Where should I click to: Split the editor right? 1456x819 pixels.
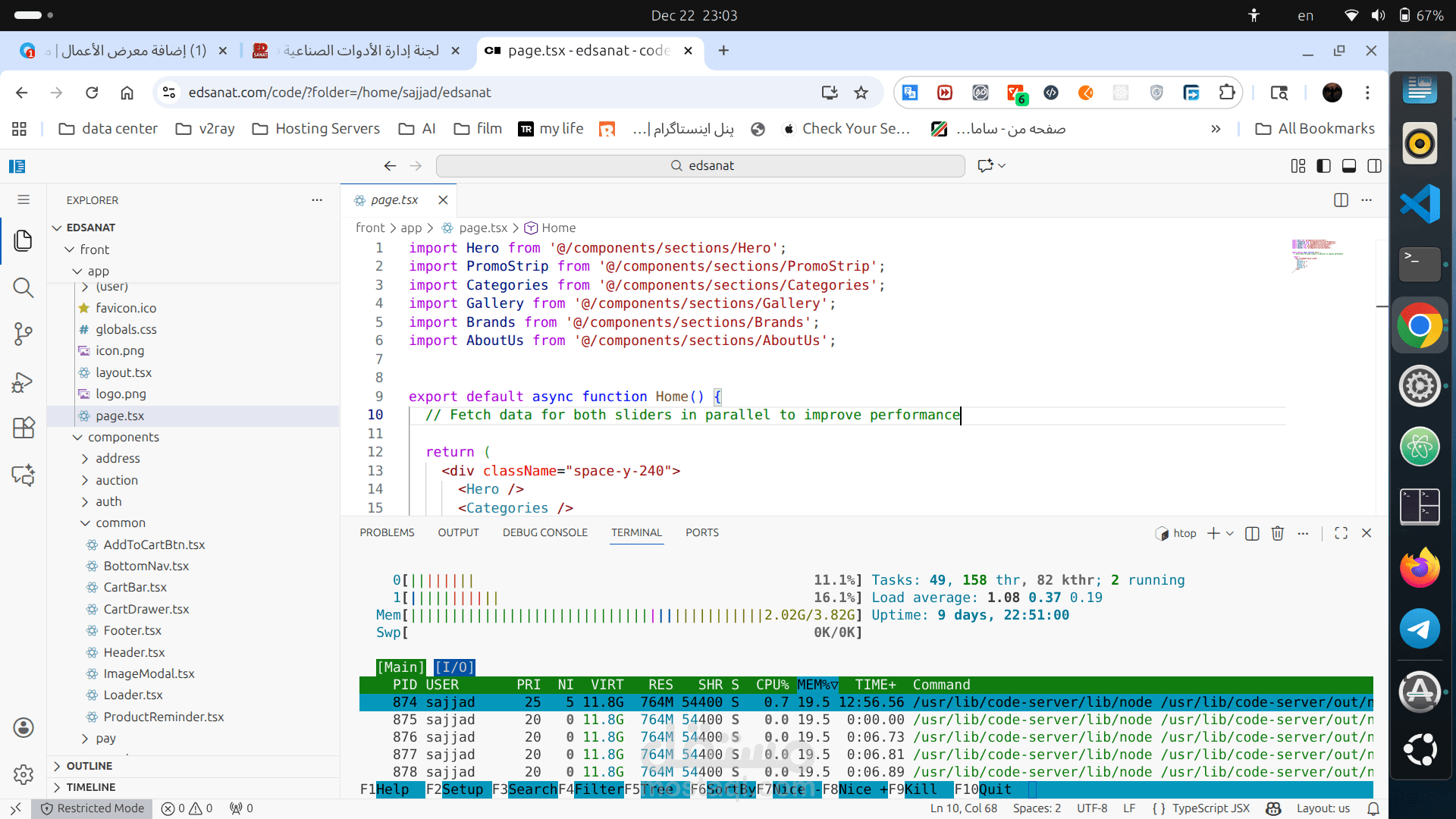tap(1341, 200)
